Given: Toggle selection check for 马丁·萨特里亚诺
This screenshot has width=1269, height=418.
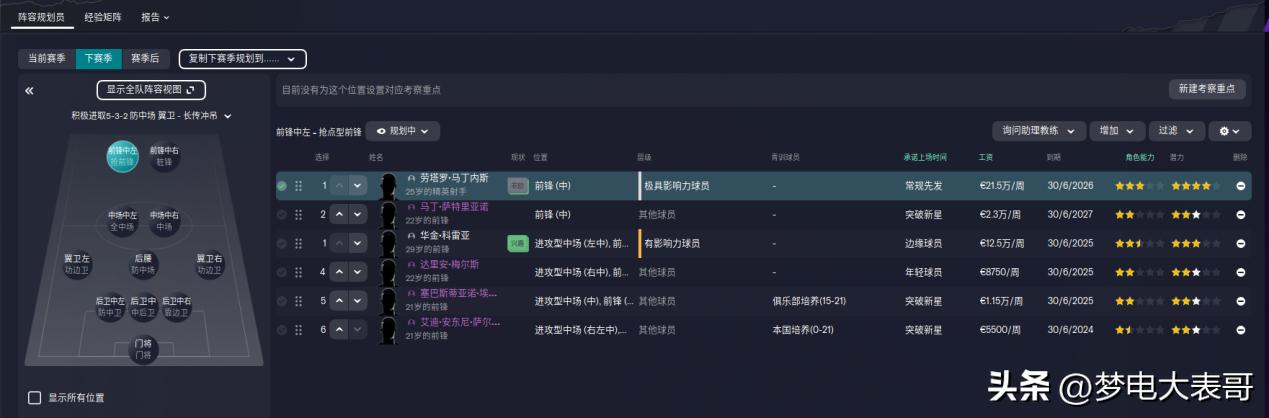Looking at the screenshot, I should [x=282, y=214].
